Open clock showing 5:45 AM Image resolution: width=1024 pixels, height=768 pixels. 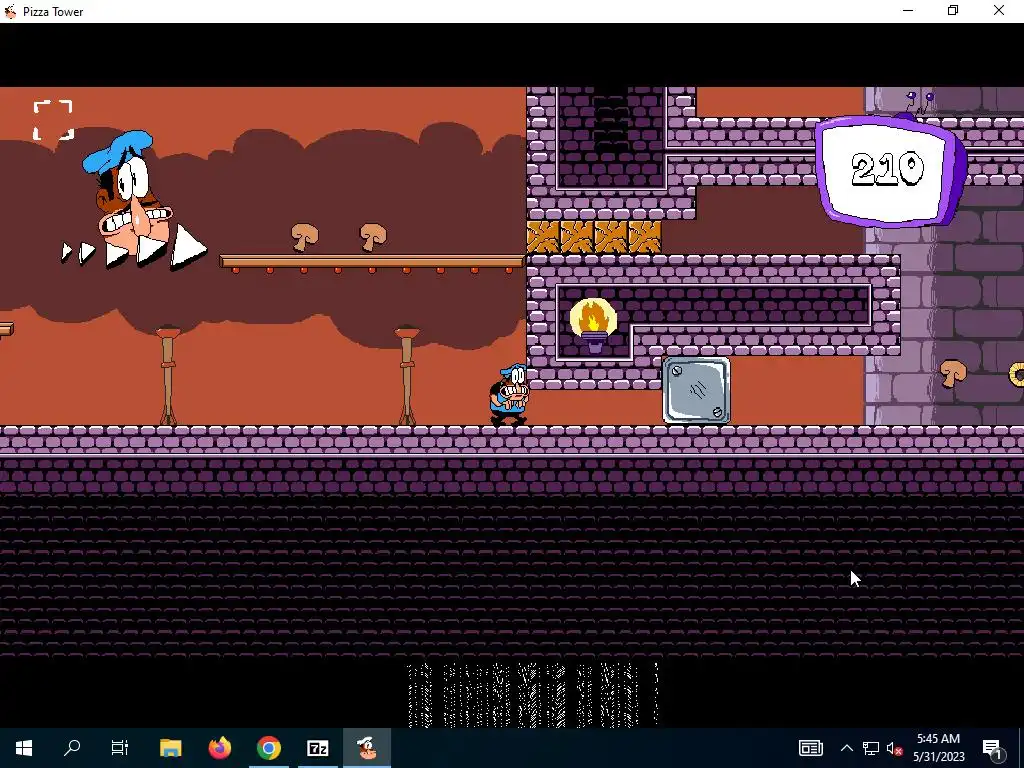pos(938,748)
